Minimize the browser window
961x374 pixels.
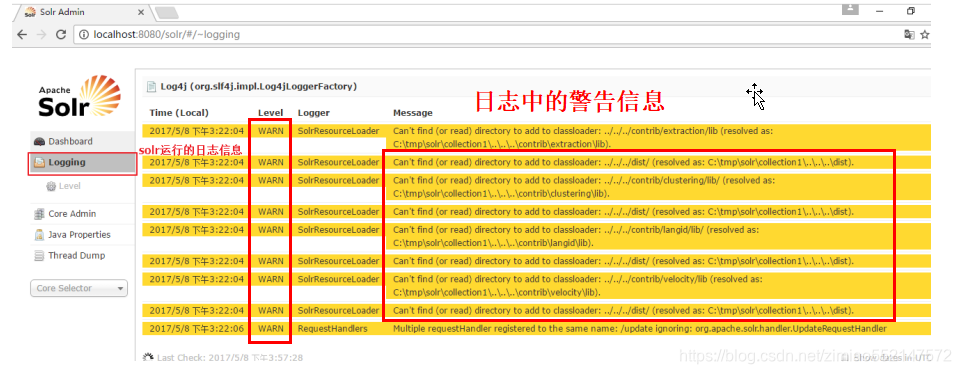click(879, 10)
